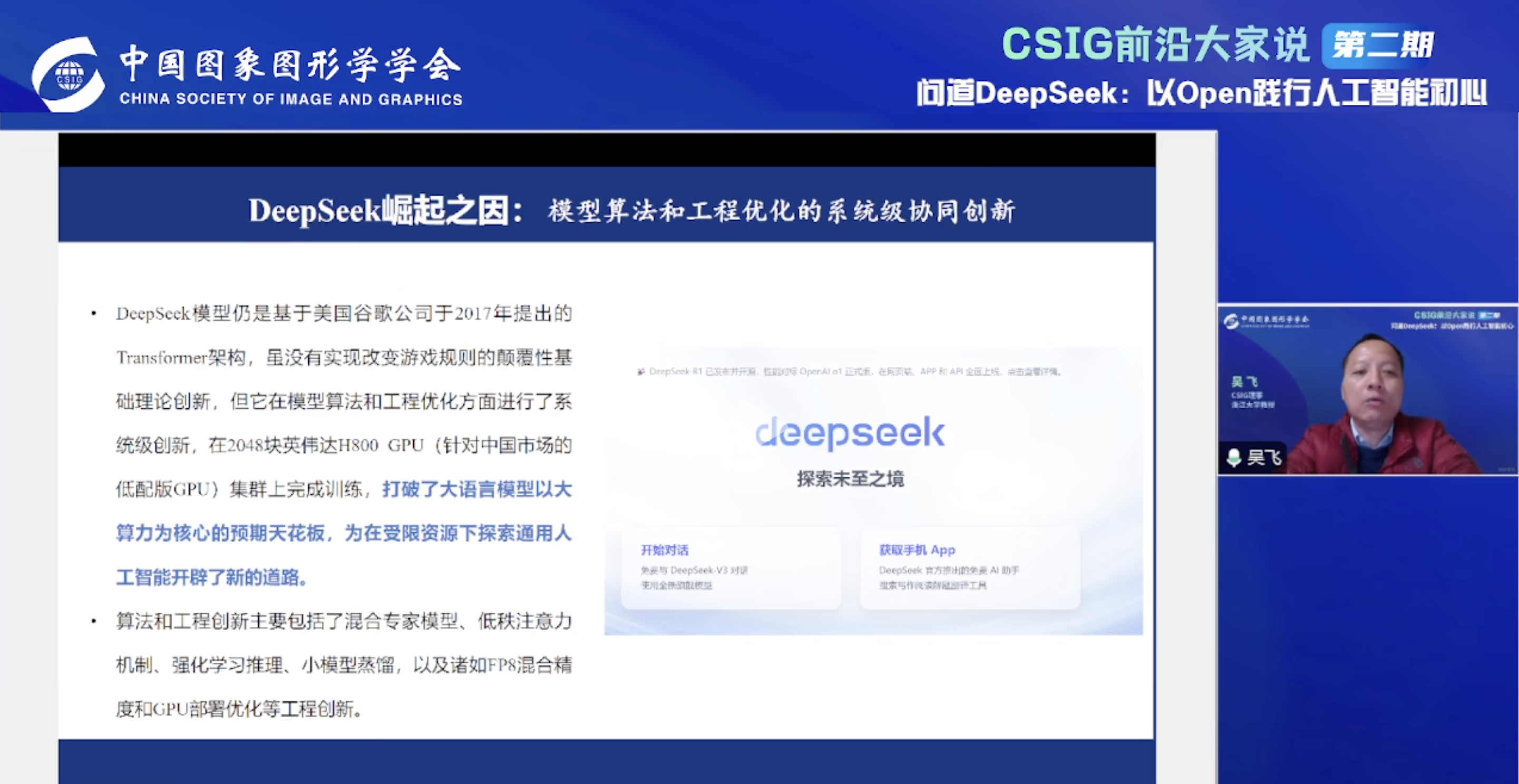Click blue text 打破了大语言模型以大
Image resolution: width=1519 pixels, height=784 pixels.
[x=477, y=489]
